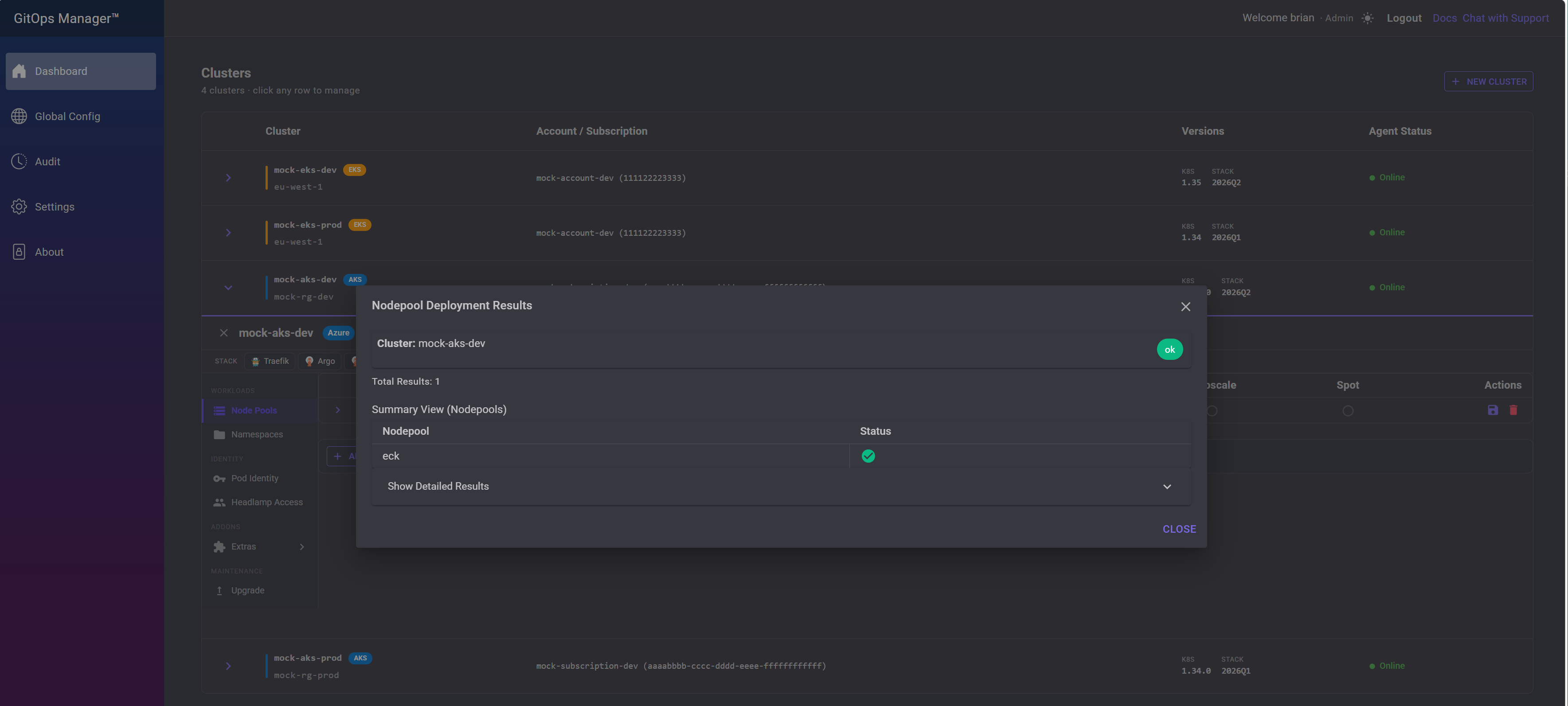Open the Docs link
This screenshot has height=706, width=1568.
[x=1444, y=18]
